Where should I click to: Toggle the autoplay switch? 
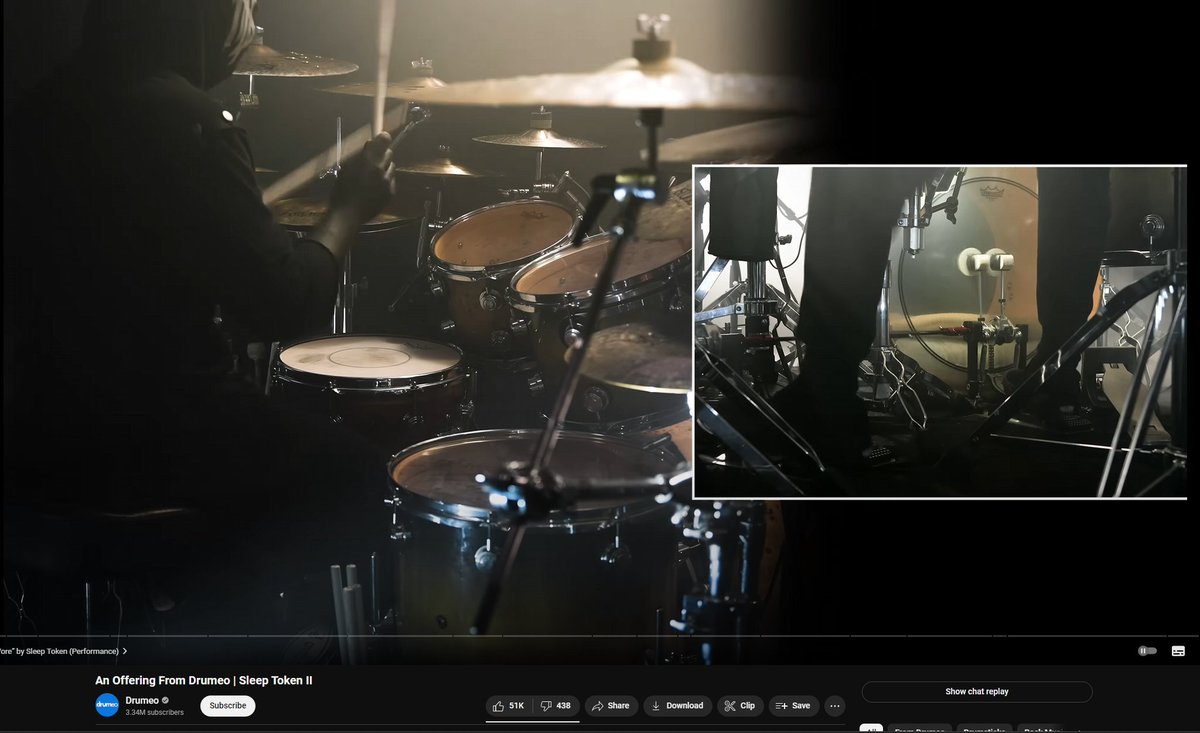click(1147, 651)
